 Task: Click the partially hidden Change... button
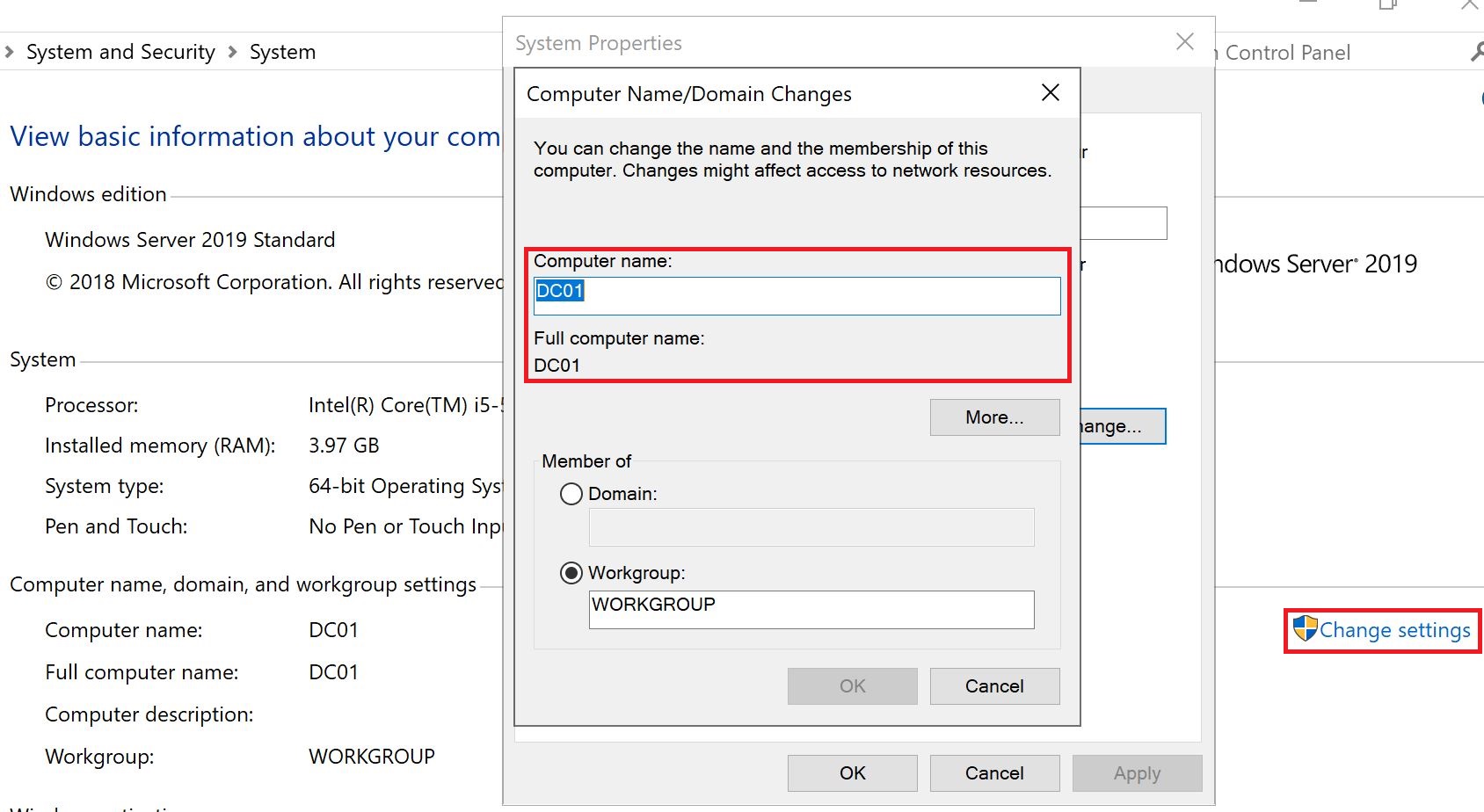click(1123, 426)
